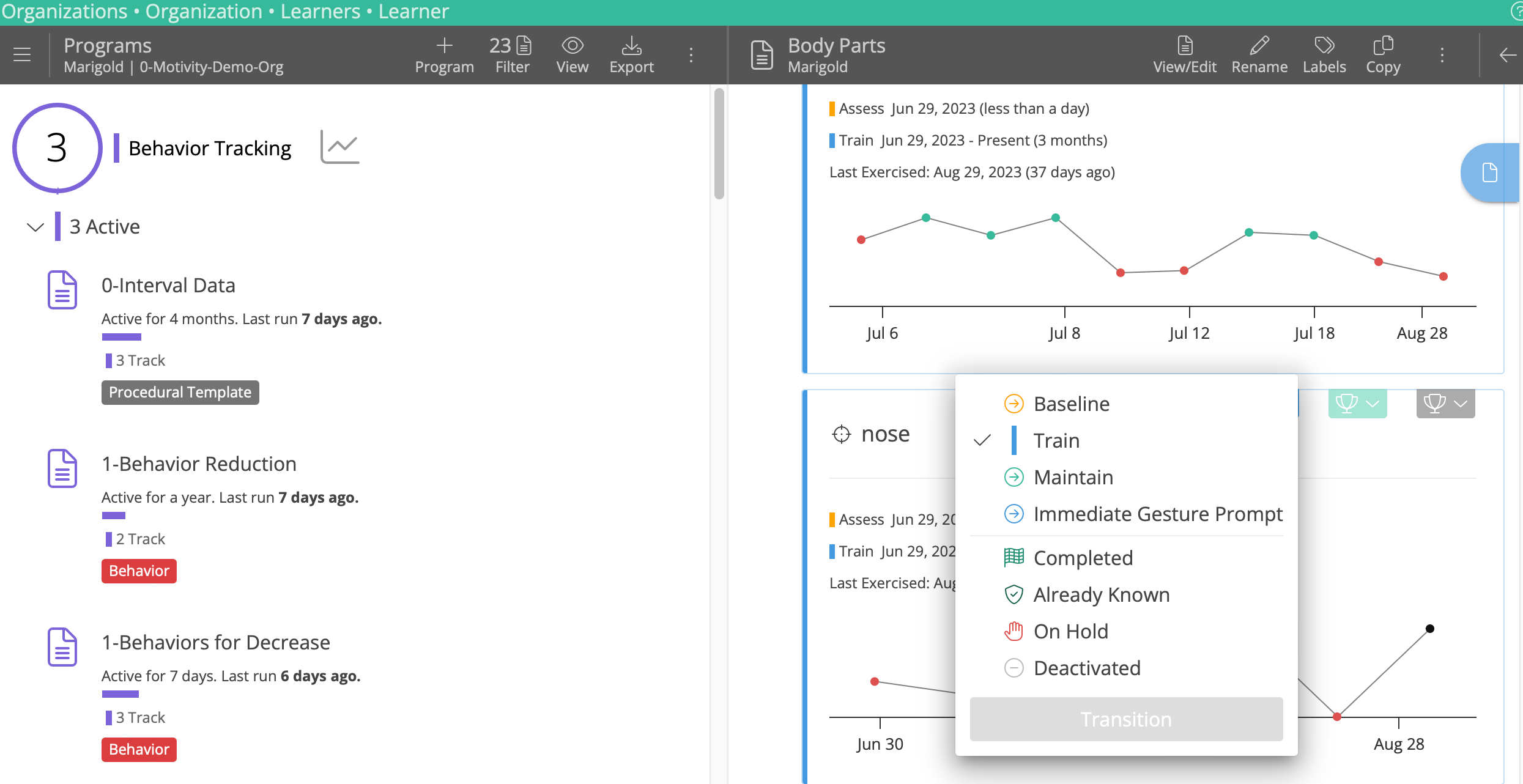This screenshot has height=784, width=1523.
Task: Copy the Body Parts program
Action: point(1383,54)
